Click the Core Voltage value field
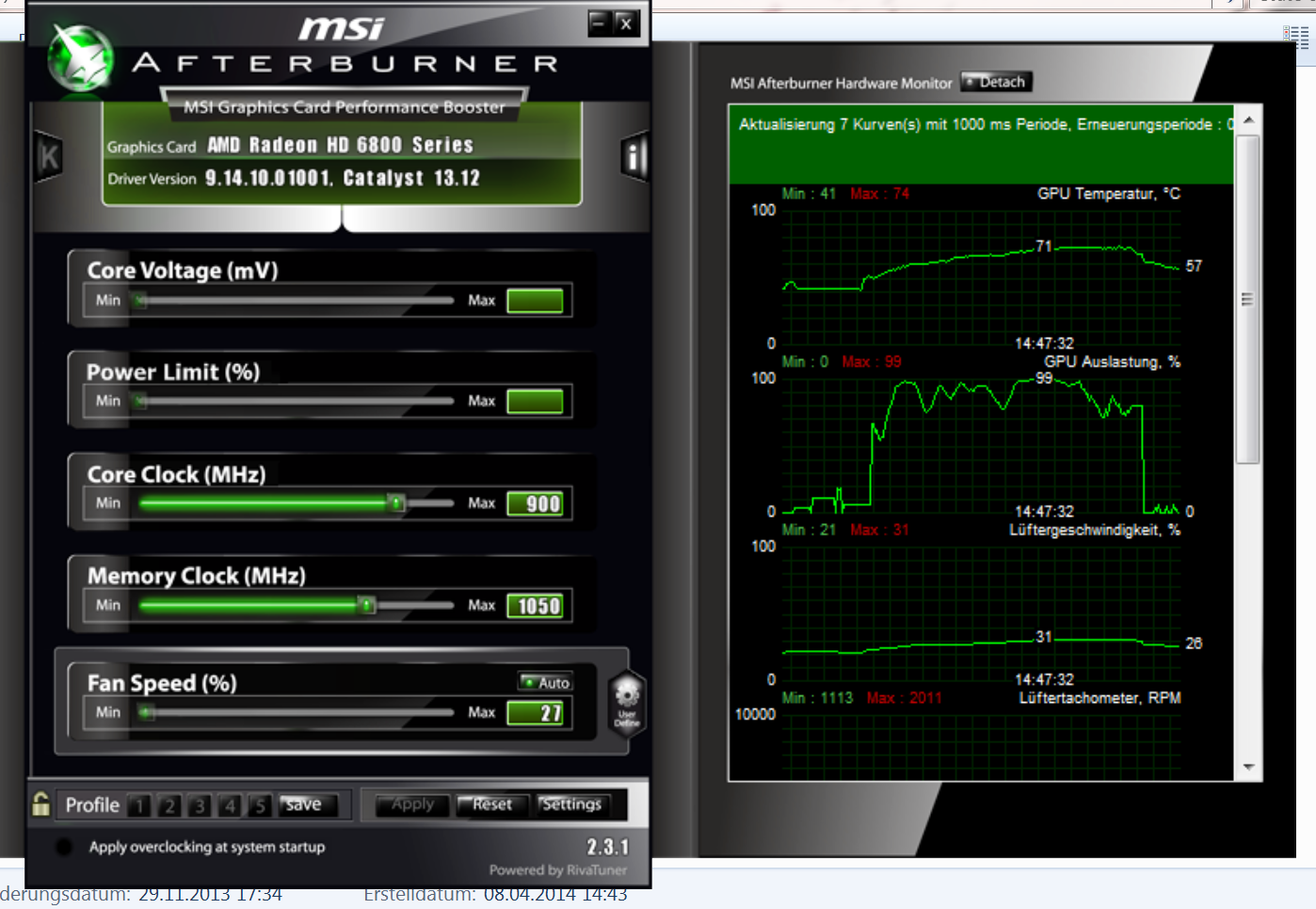1316x909 pixels. (535, 301)
